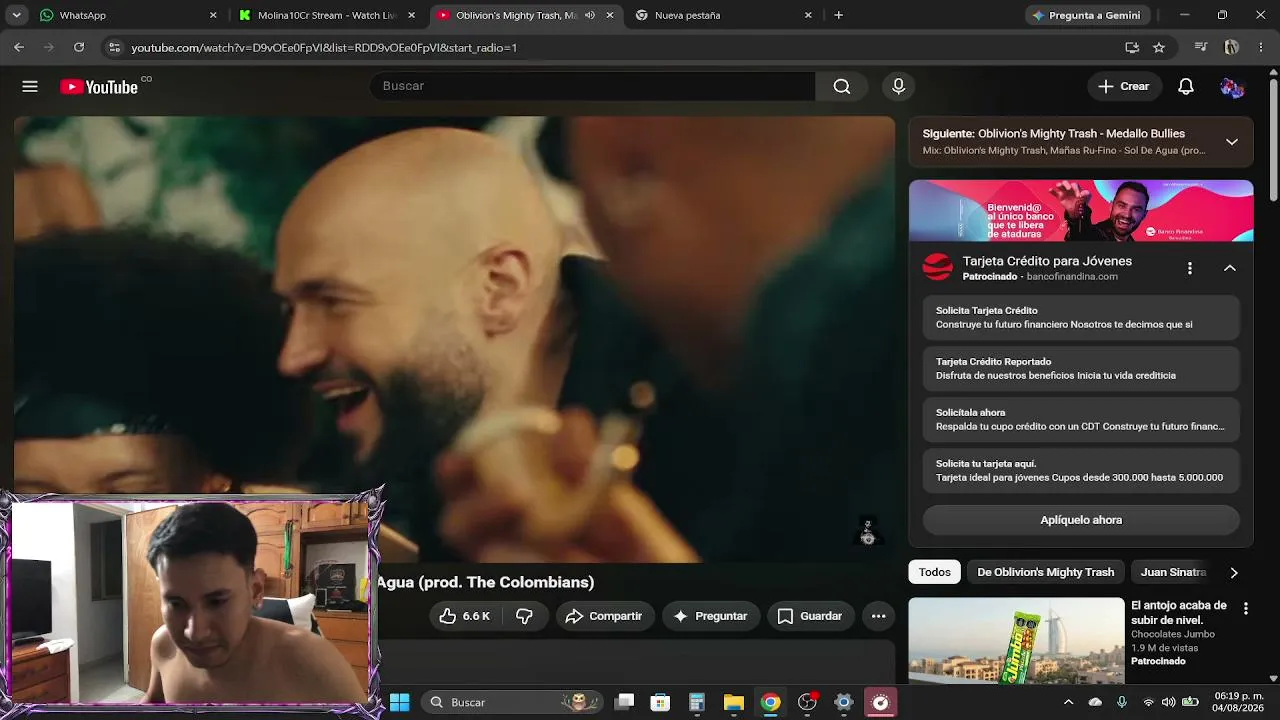Reload the current page
The height and width of the screenshot is (720, 1280).
[79, 47]
